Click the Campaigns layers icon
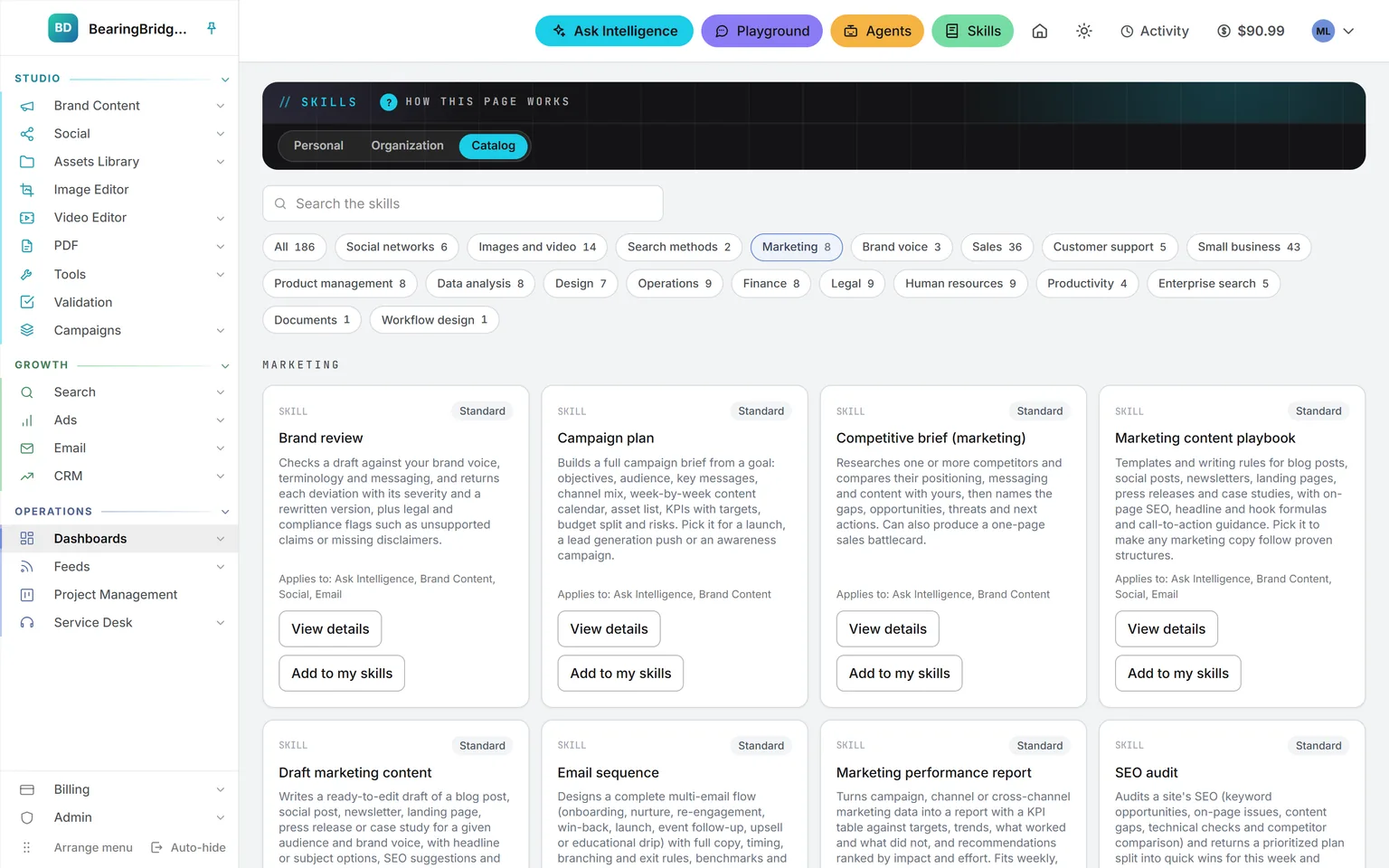1389x868 pixels. 27,330
